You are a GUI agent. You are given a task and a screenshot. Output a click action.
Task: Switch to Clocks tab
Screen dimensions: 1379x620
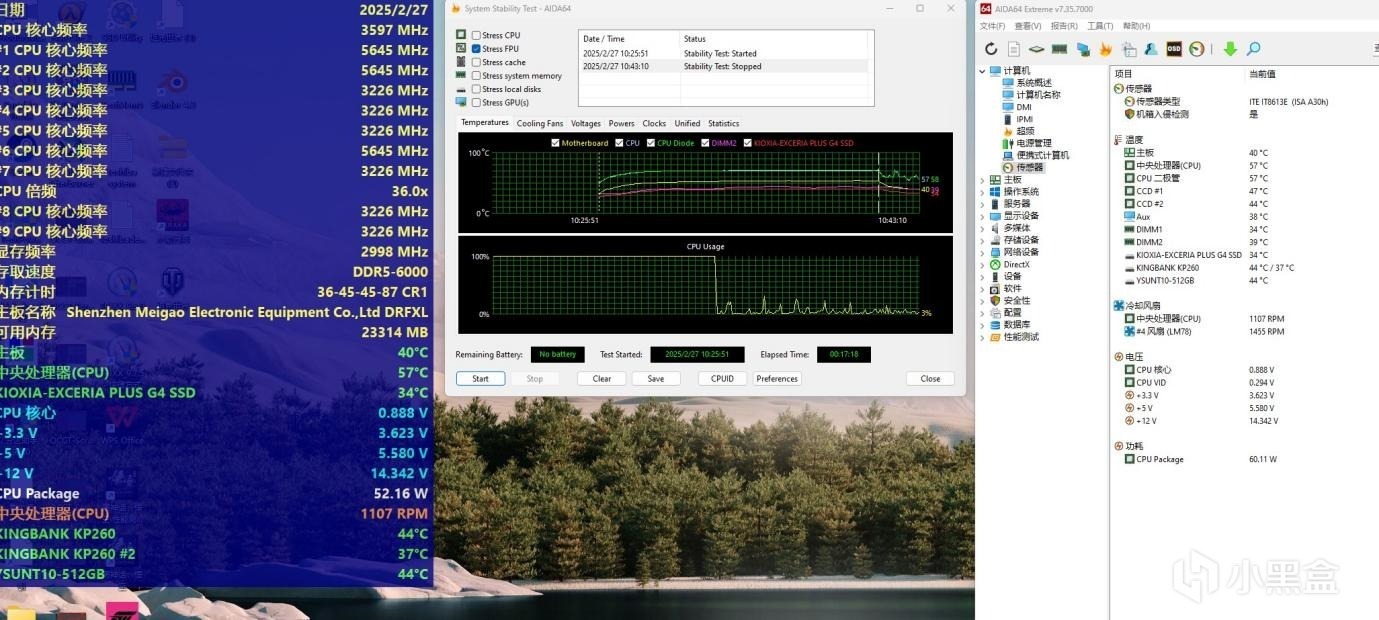tap(654, 123)
